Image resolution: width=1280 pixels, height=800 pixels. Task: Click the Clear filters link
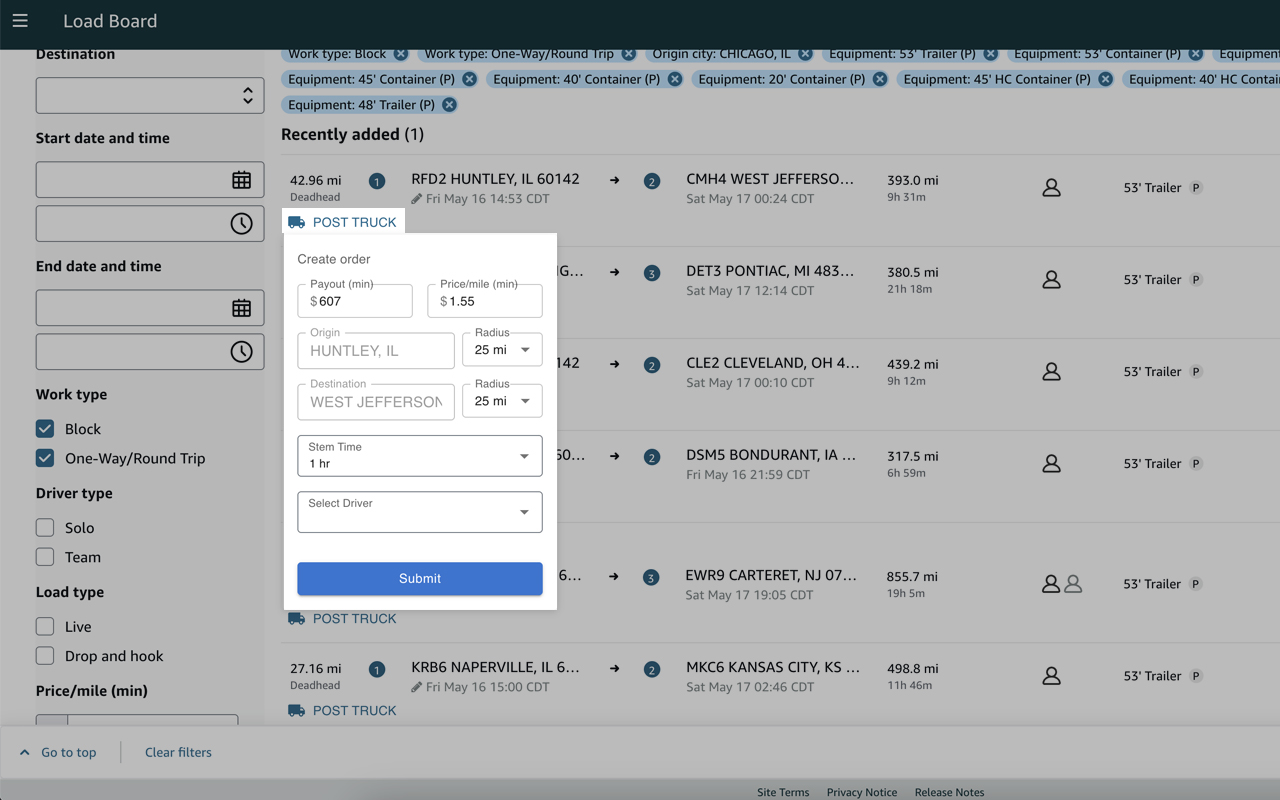[x=177, y=752]
